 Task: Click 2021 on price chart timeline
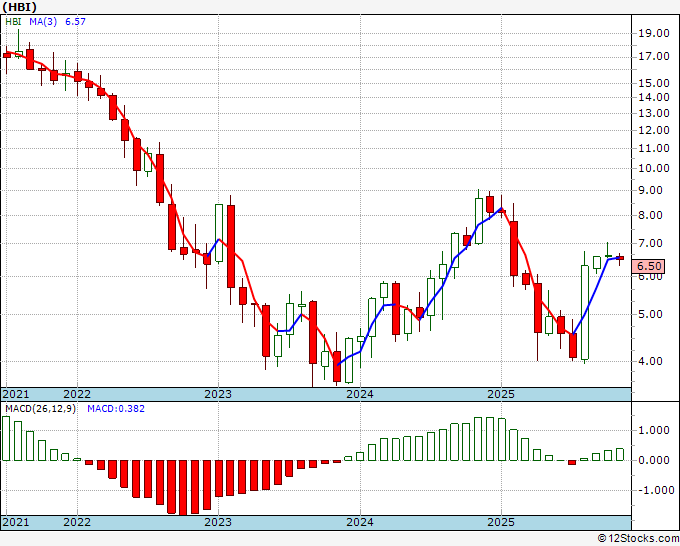[16, 394]
